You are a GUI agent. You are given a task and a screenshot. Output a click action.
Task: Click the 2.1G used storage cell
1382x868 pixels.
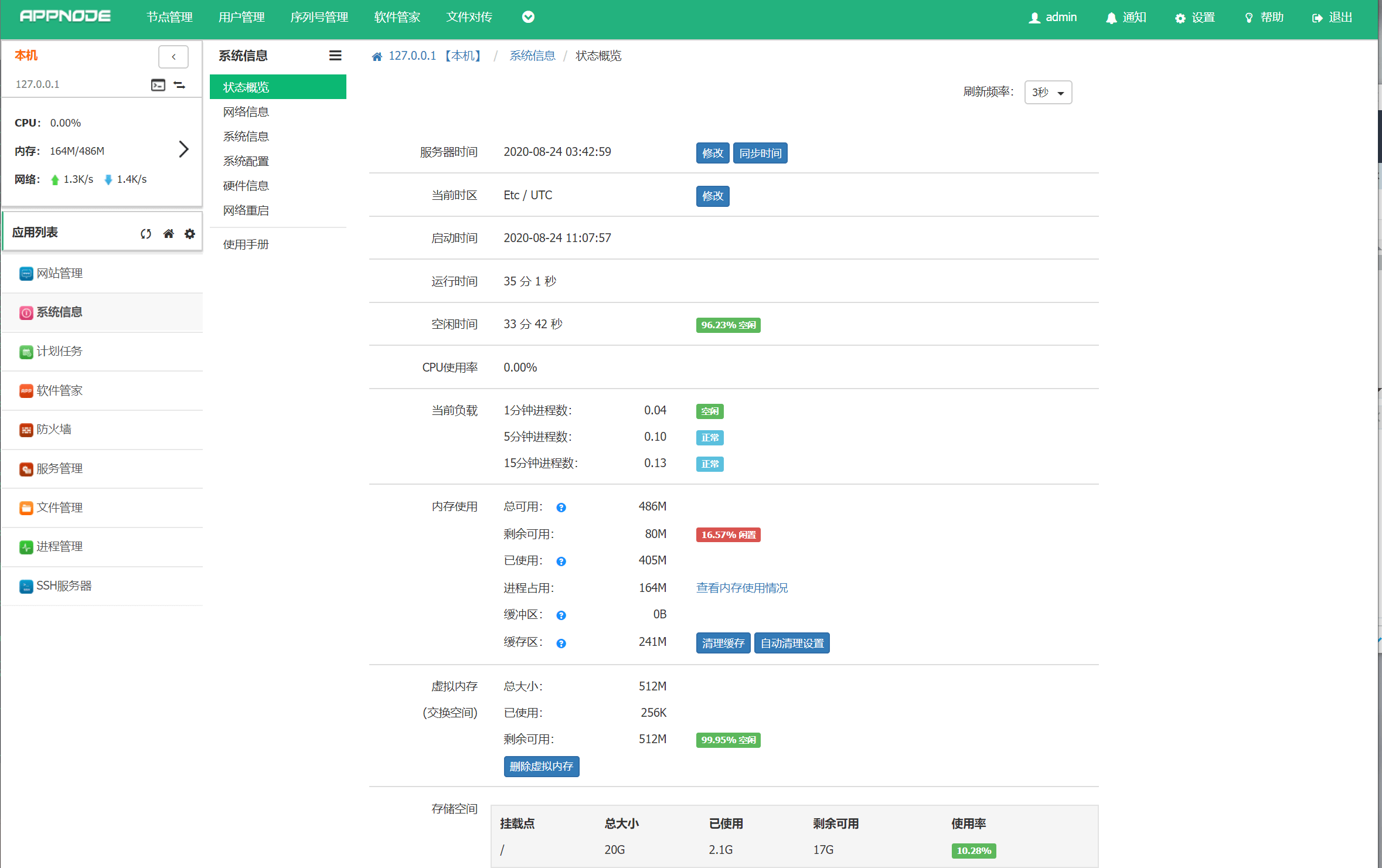pyautogui.click(x=720, y=850)
